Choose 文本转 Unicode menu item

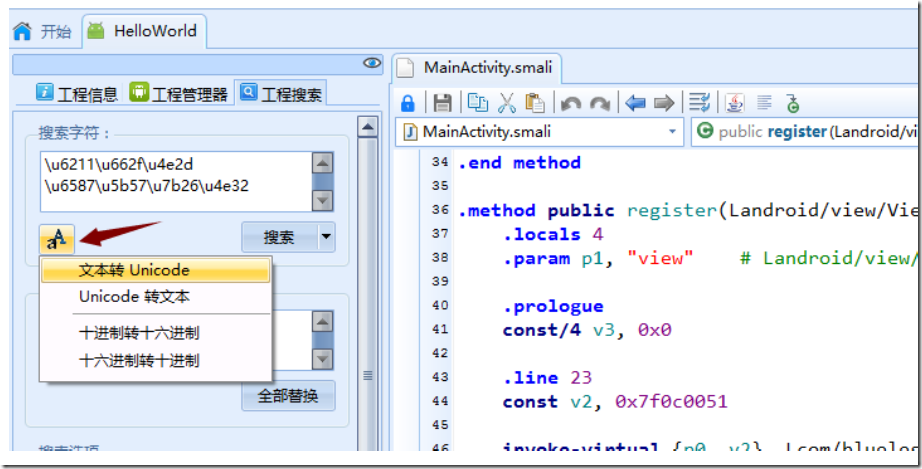pos(156,270)
